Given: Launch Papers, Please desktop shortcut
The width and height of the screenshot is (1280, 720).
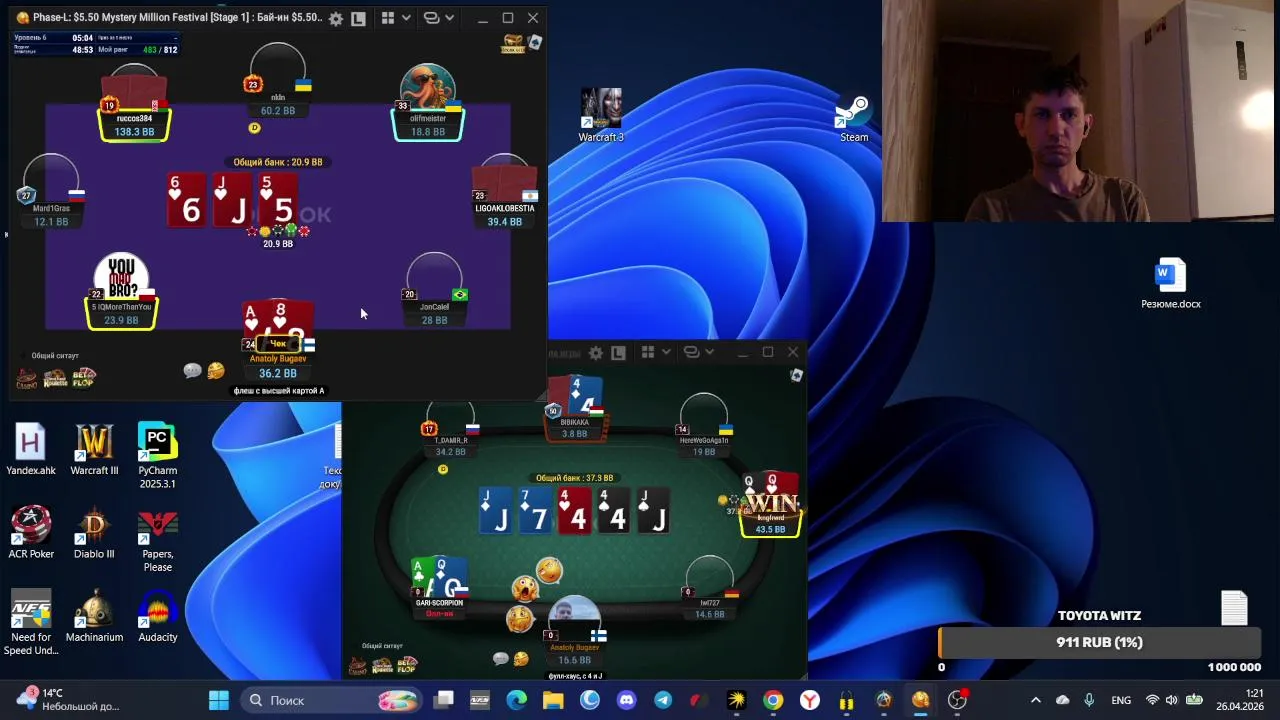Looking at the screenshot, I should click(157, 540).
